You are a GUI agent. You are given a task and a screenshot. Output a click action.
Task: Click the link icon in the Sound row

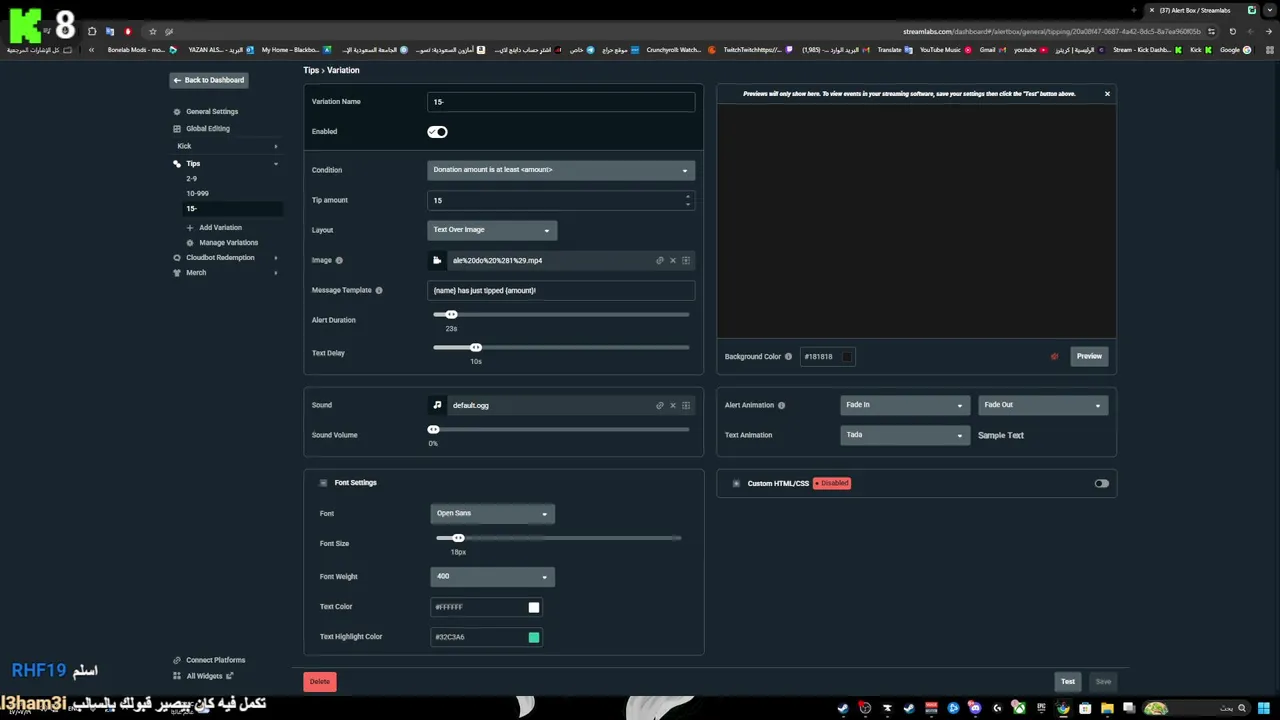coord(660,406)
